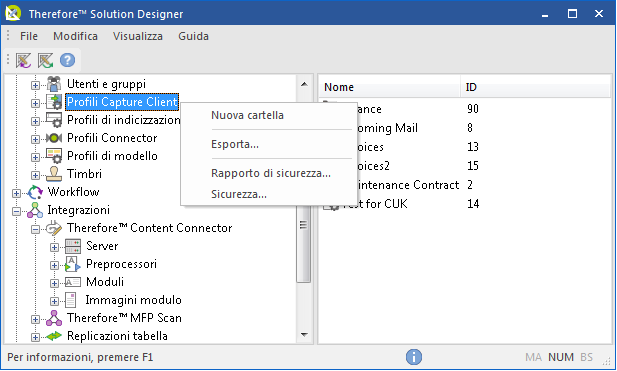The image size is (617, 371).
Task: Click the first toolbar designer icon
Action: click(x=24, y=60)
